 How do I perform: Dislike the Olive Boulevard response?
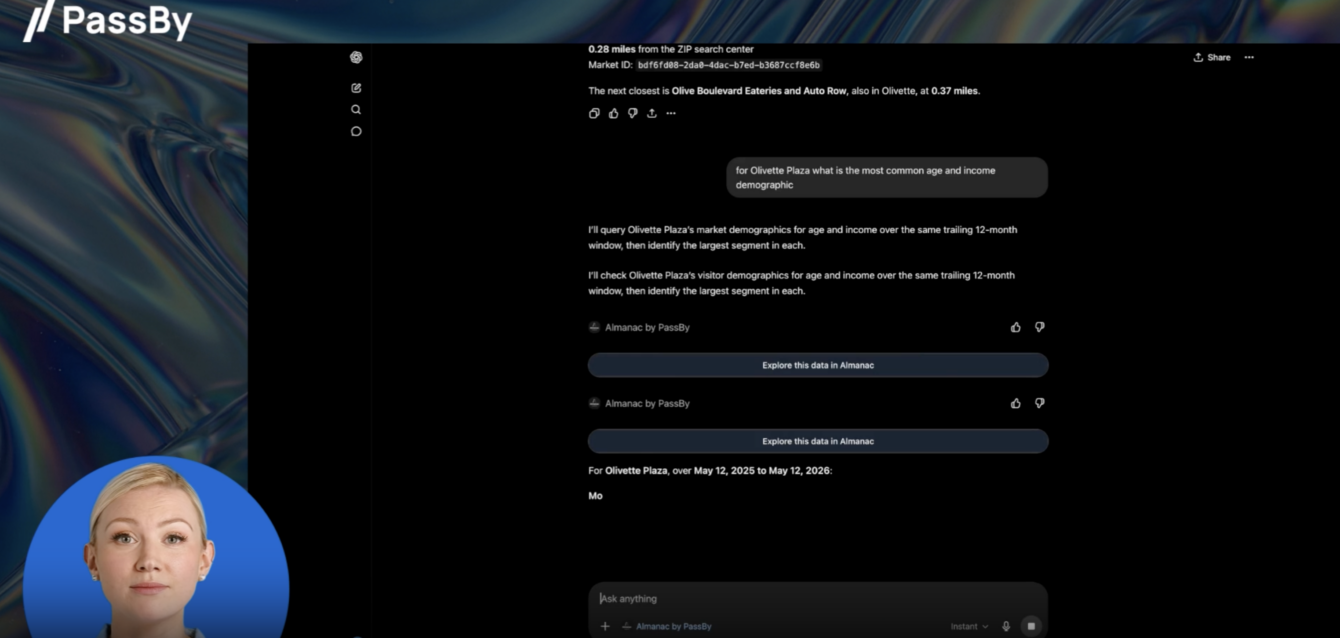click(x=632, y=113)
